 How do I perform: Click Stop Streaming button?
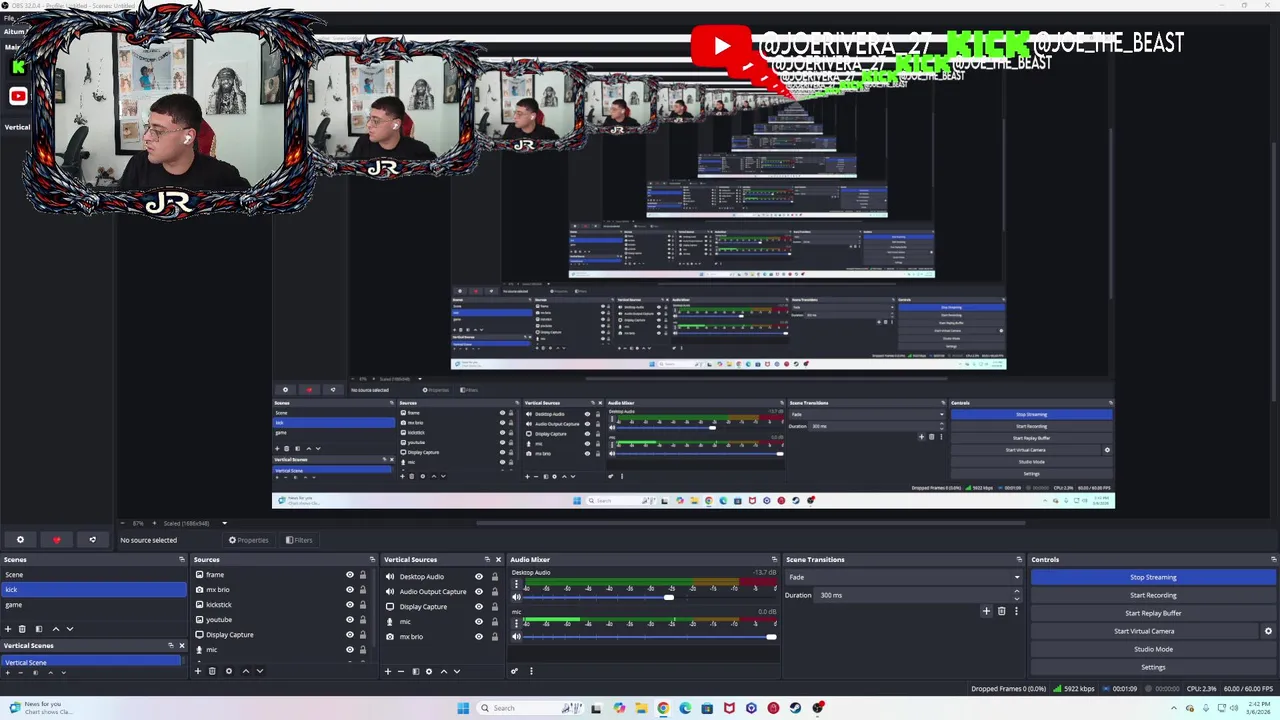pos(1153,577)
